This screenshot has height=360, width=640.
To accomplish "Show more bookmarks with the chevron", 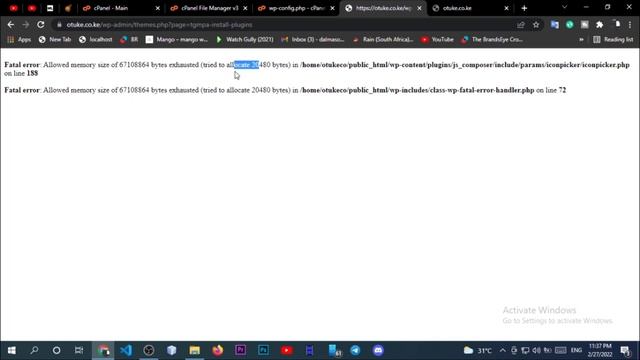I will point(581,40).
